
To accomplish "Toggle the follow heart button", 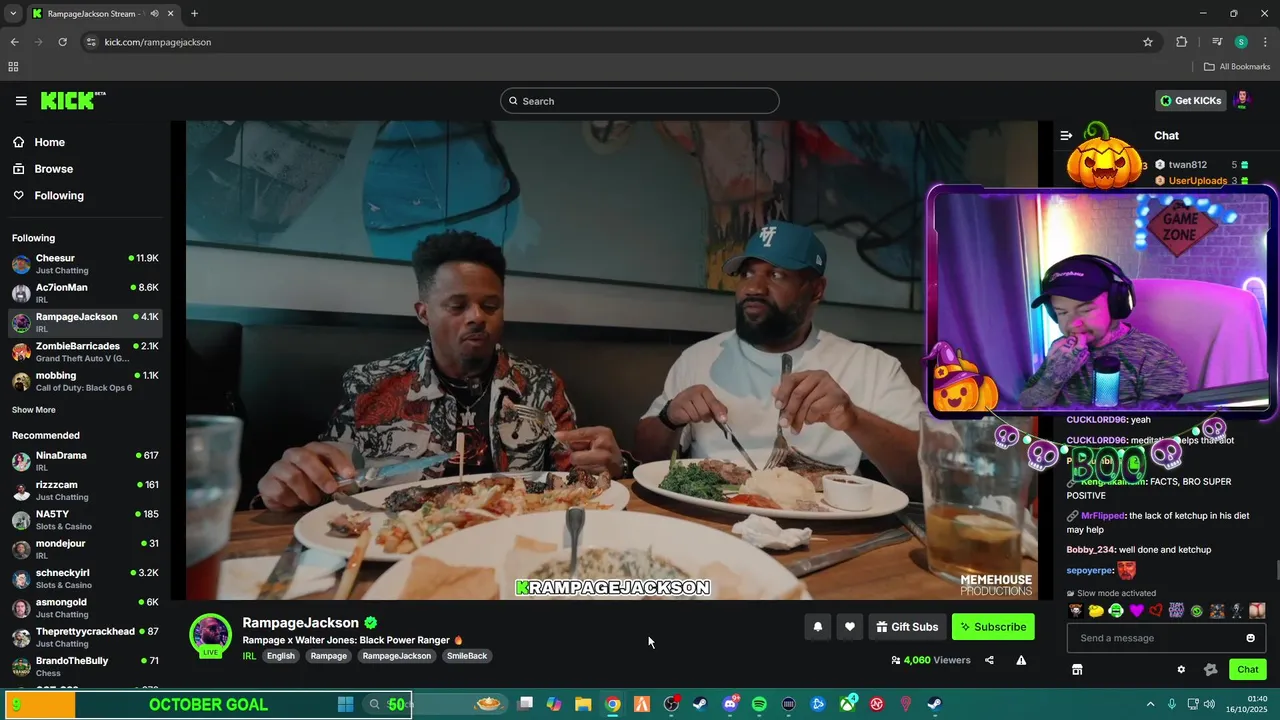I will point(850,627).
